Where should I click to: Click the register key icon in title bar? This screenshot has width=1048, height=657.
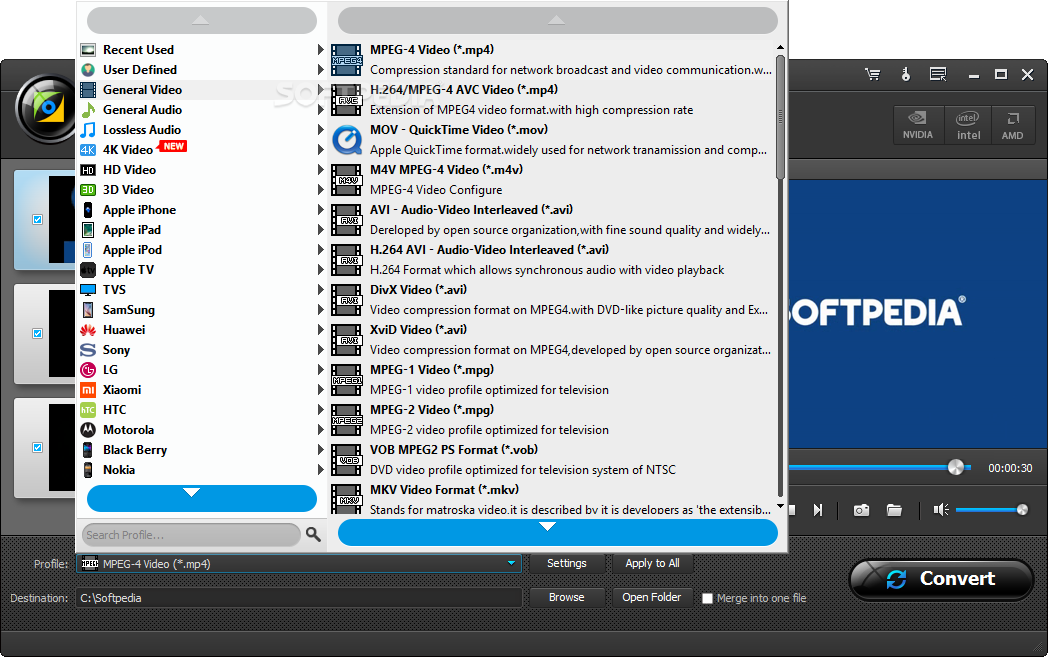pyautogui.click(x=906, y=74)
